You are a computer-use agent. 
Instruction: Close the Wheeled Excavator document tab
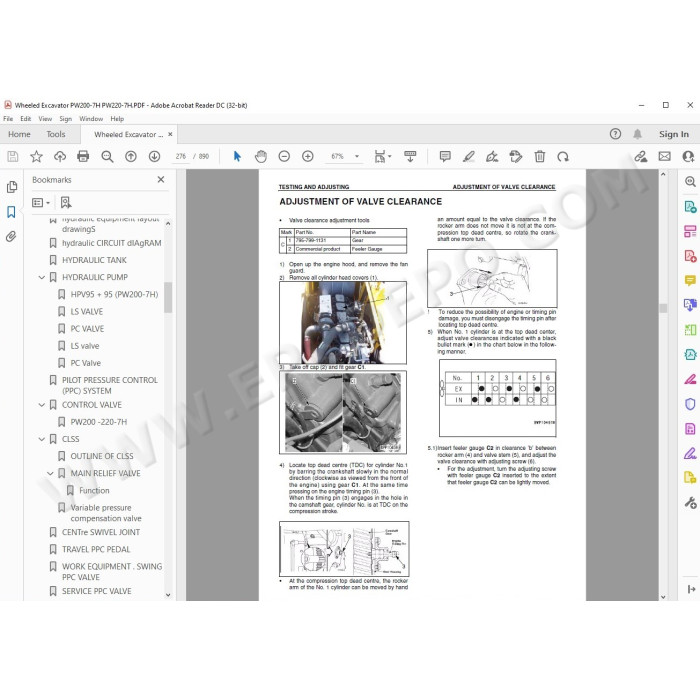pyautogui.click(x=170, y=134)
